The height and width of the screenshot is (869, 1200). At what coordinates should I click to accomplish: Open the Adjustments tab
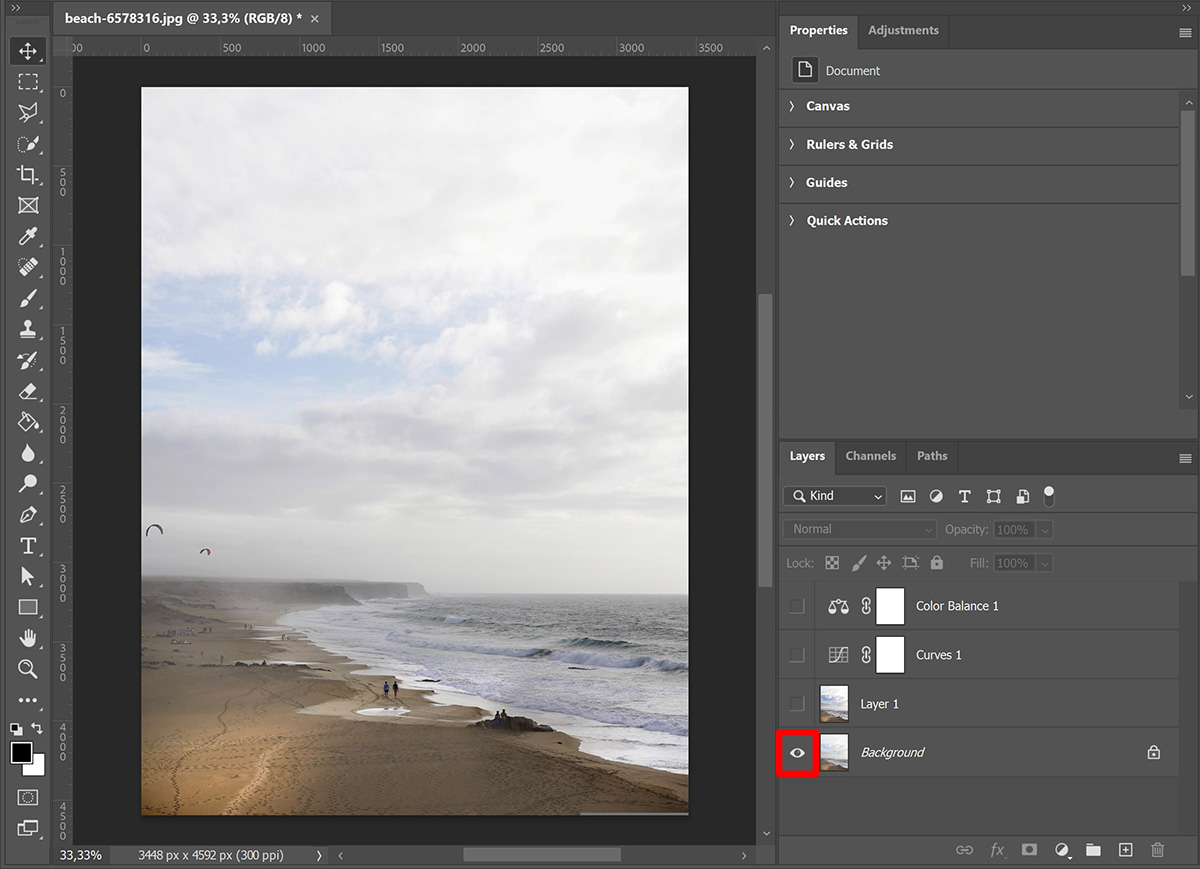click(x=903, y=31)
